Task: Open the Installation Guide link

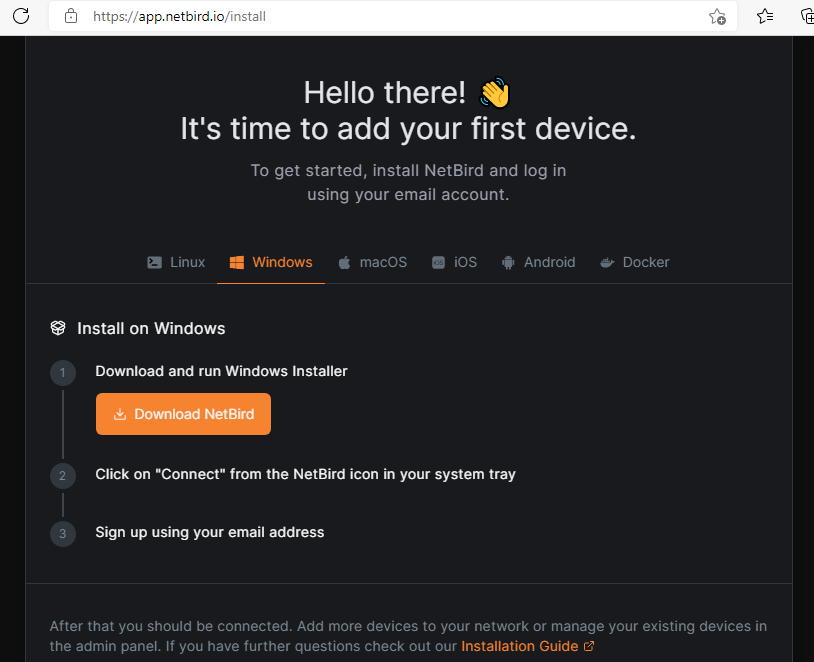Action: click(x=520, y=646)
